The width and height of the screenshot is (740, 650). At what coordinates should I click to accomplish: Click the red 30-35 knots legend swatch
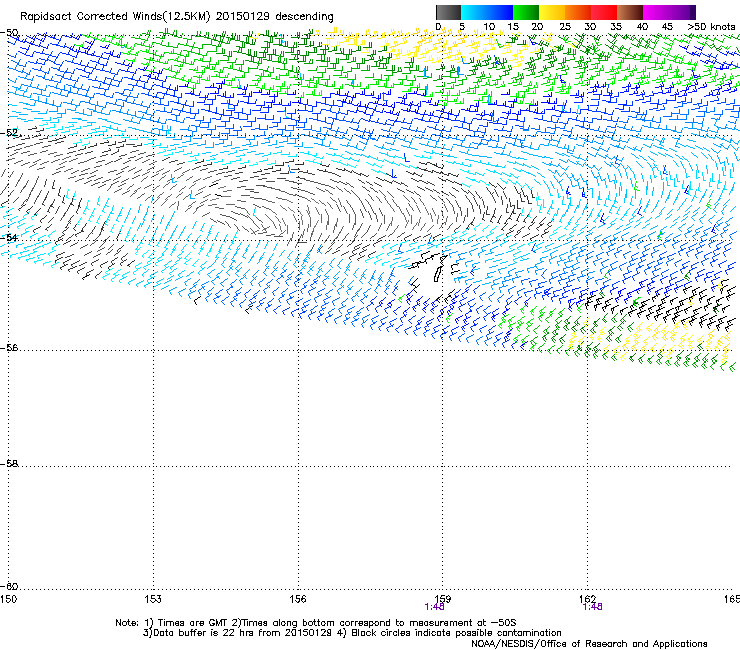(604, 12)
